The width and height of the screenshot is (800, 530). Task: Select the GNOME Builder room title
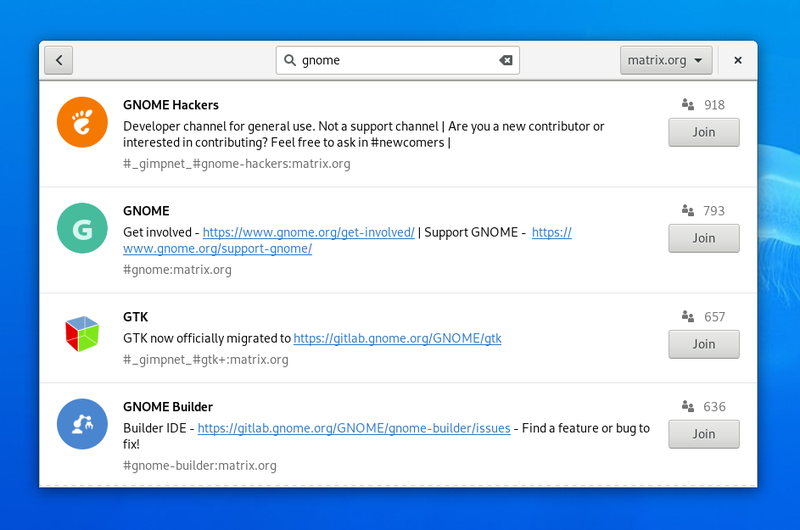pos(168,407)
